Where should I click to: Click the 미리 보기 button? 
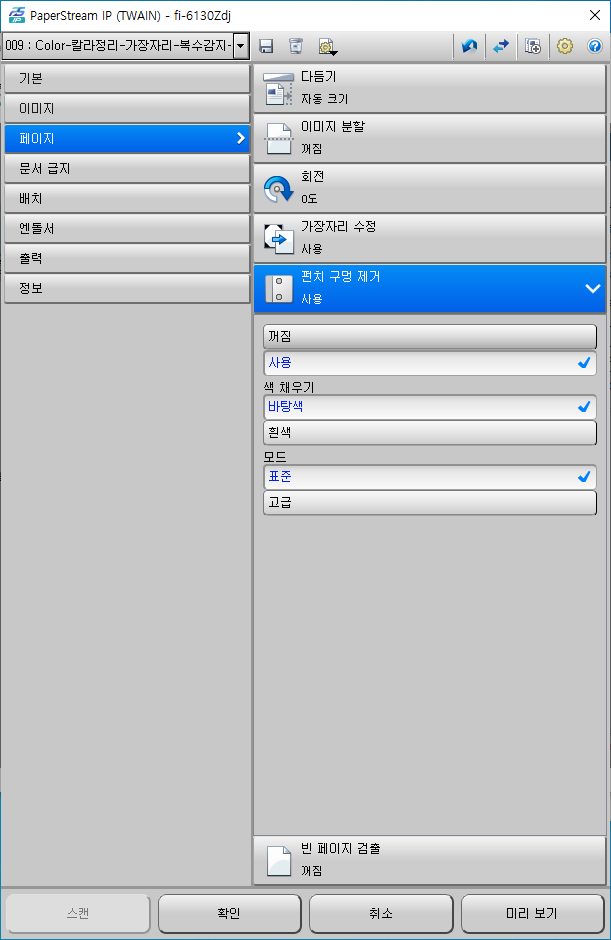pyautogui.click(x=532, y=913)
